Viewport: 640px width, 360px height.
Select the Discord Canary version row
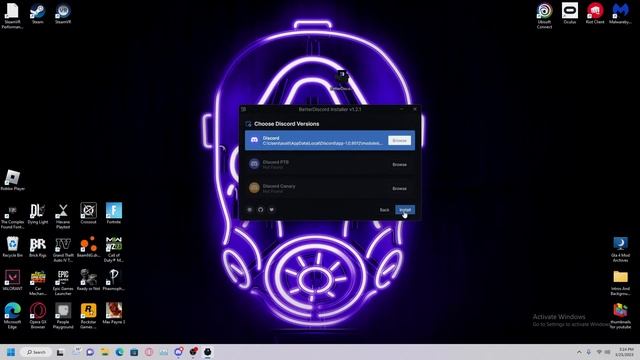(x=330, y=188)
